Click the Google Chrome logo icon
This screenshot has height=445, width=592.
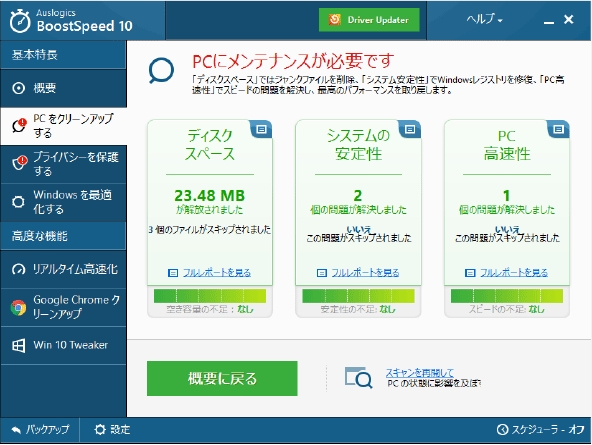click(x=18, y=308)
